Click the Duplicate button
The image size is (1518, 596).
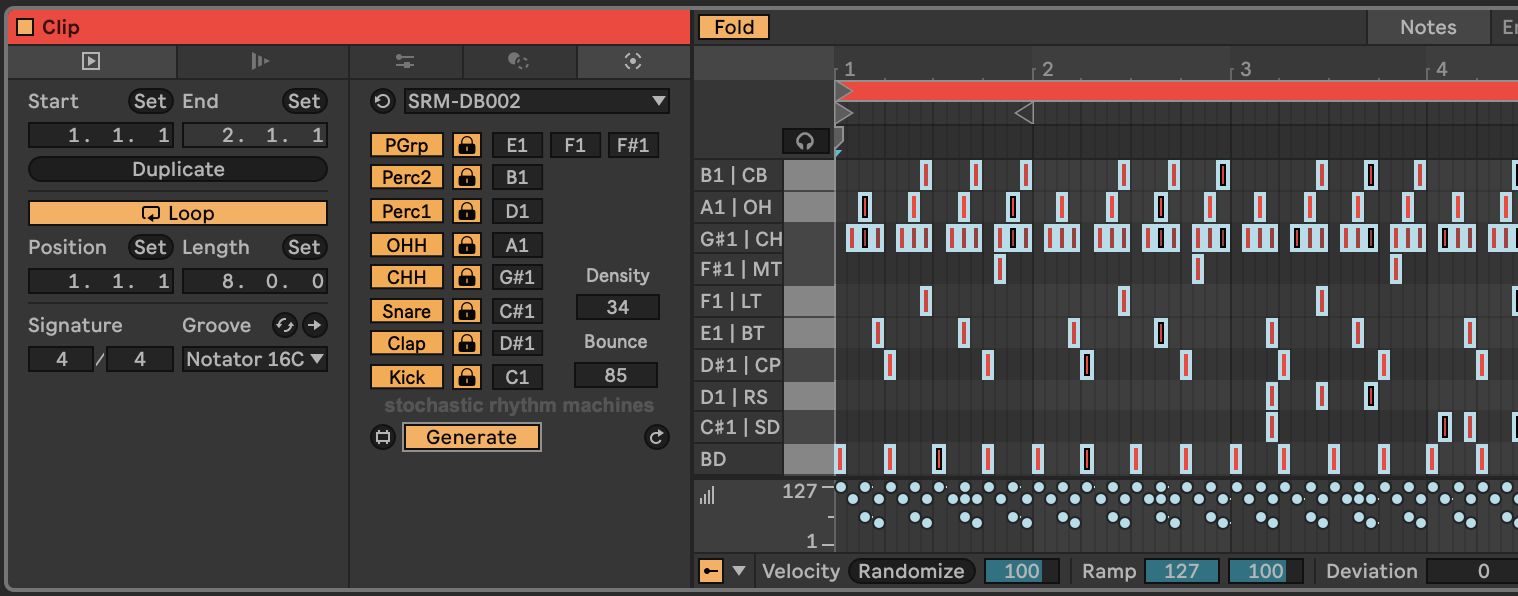tap(178, 169)
